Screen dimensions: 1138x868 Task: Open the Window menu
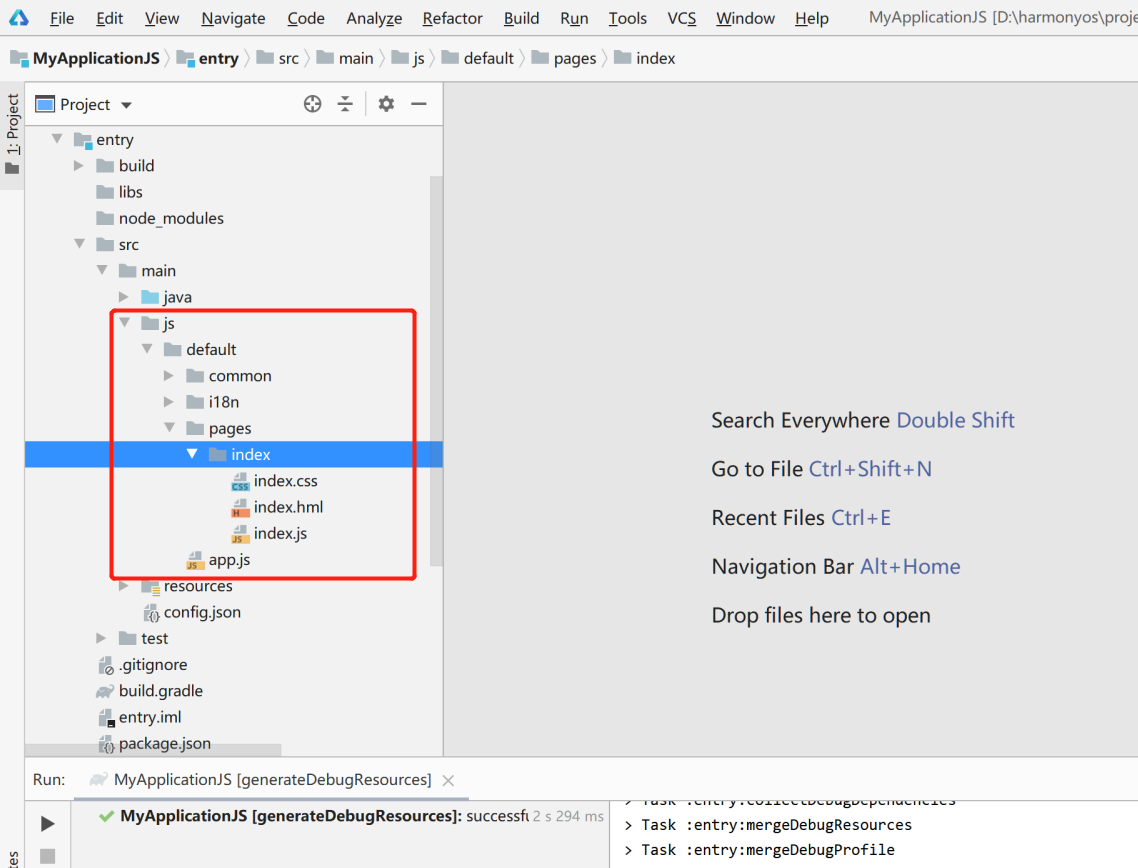coord(745,18)
